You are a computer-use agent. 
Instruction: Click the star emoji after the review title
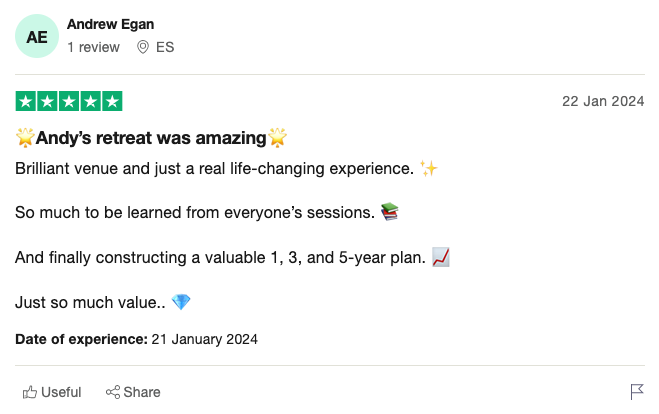tap(278, 137)
